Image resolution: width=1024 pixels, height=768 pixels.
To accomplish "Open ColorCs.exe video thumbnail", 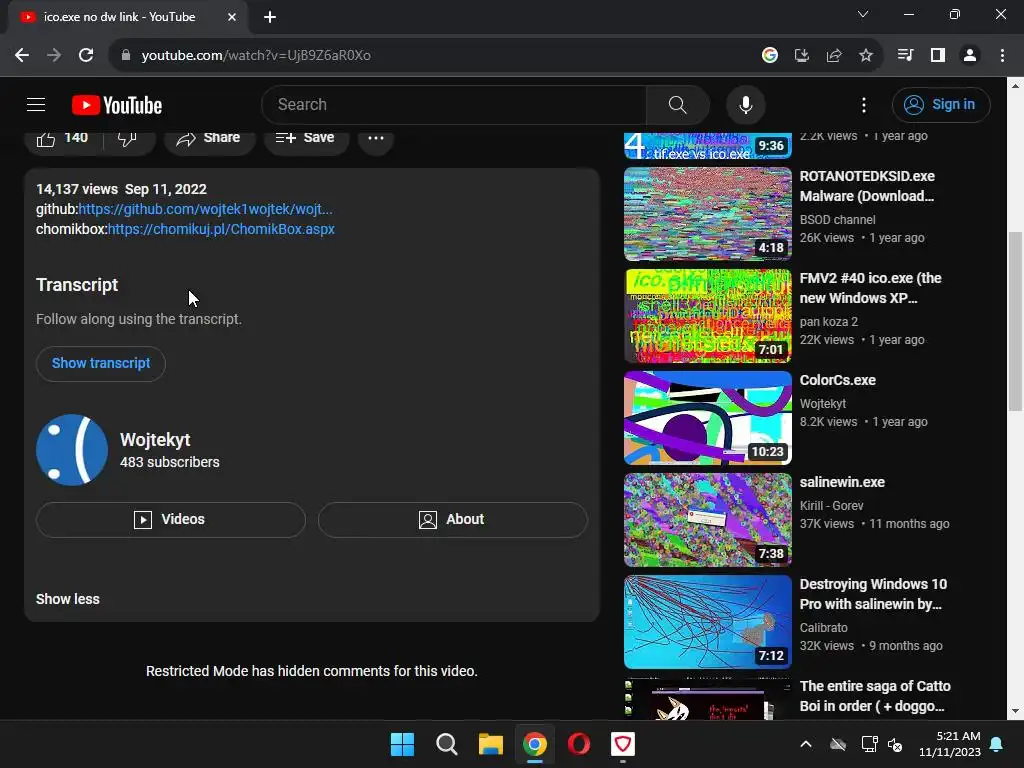I will 707,418.
